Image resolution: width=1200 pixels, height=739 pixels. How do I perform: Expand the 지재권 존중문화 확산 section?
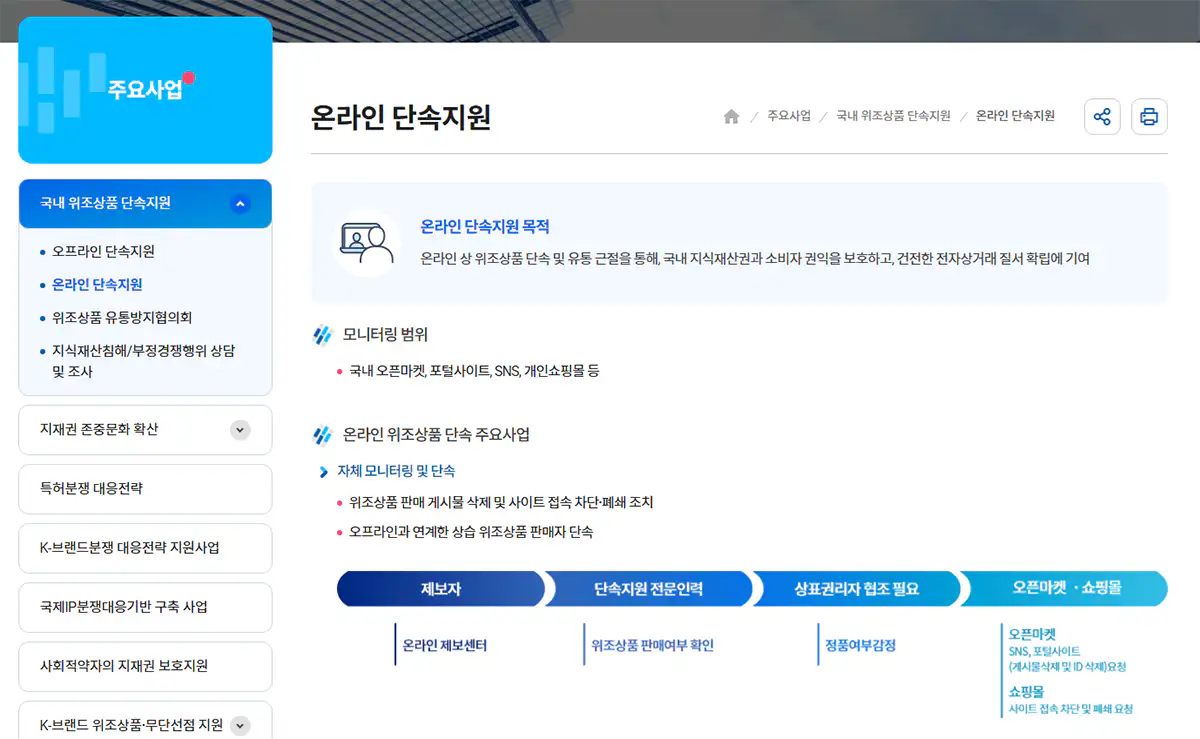(239, 430)
